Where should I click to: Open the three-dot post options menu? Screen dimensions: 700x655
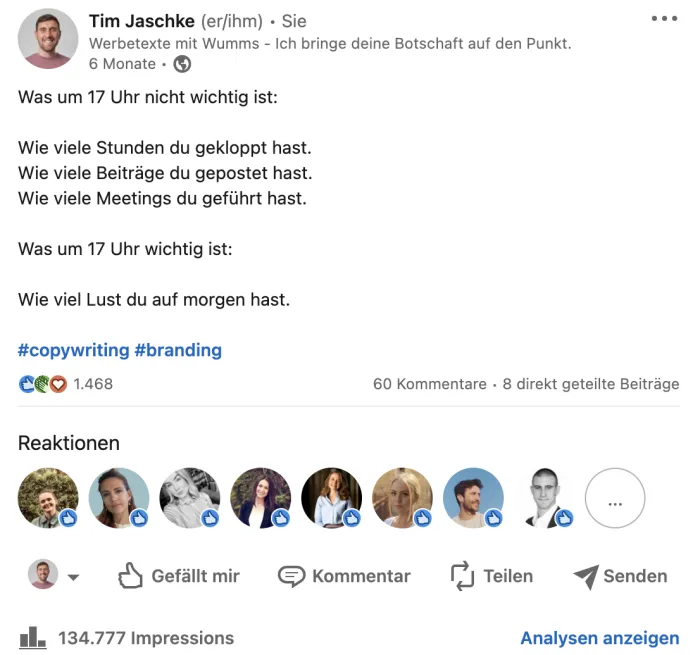point(664,19)
